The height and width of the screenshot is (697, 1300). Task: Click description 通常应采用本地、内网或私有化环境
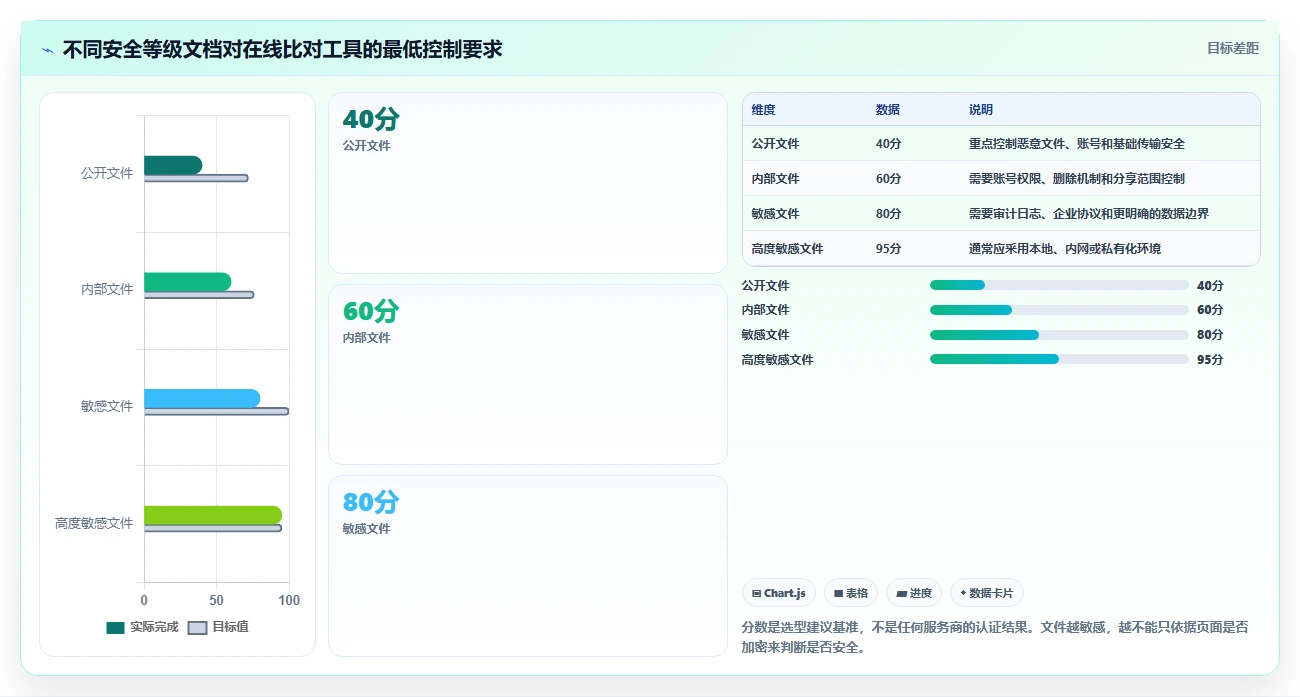[1064, 249]
